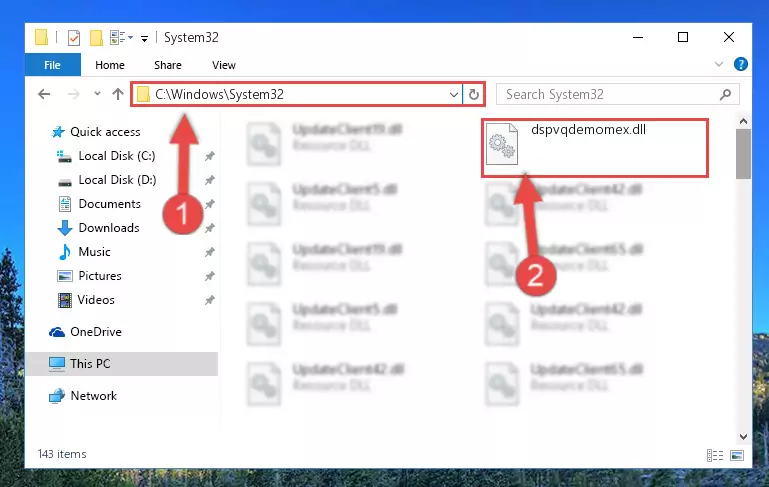The image size is (769, 487).
Task: Switch to Large icons view in status bar
Action: pyautogui.click(x=737, y=455)
